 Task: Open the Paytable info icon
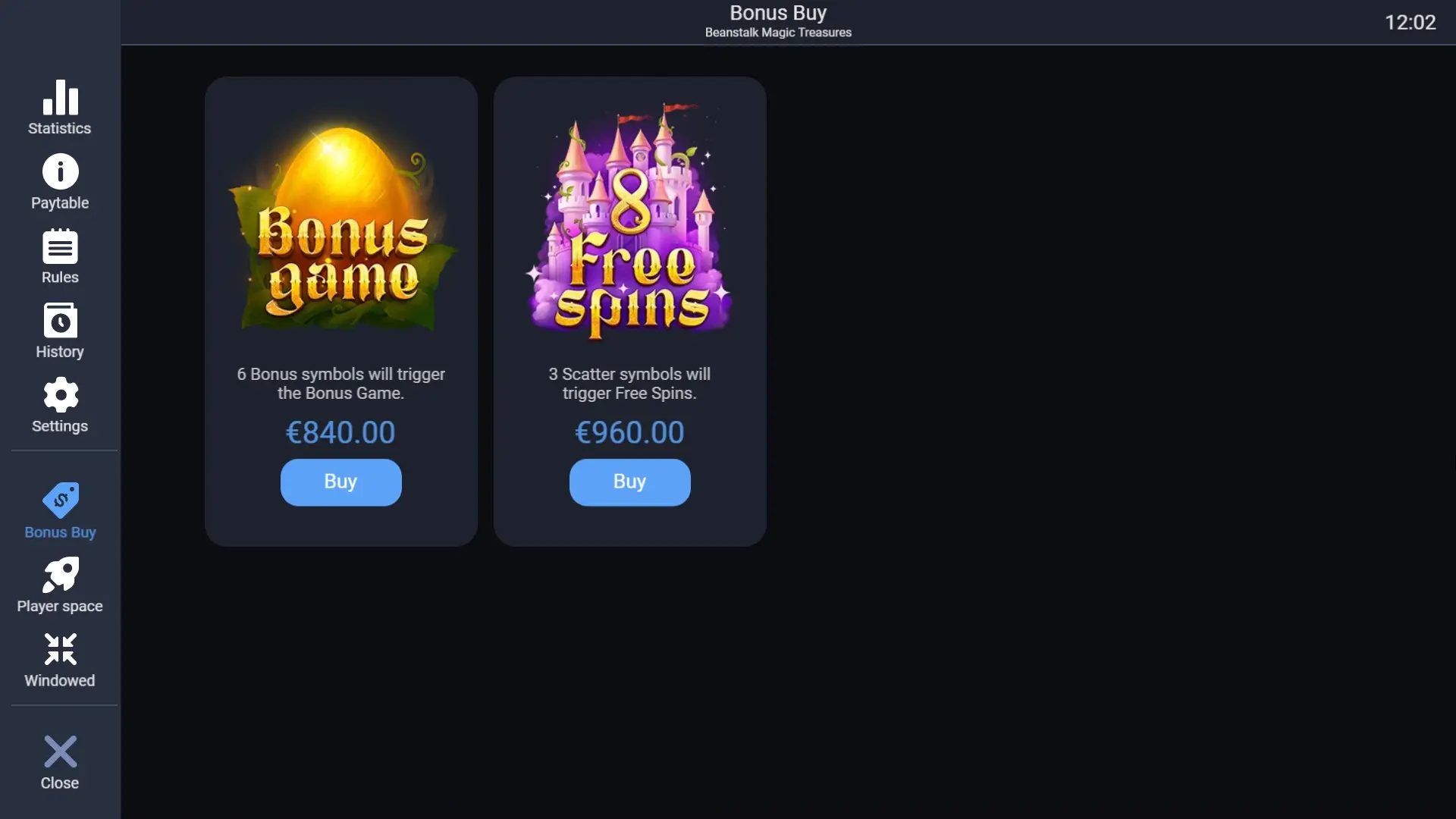(60, 171)
